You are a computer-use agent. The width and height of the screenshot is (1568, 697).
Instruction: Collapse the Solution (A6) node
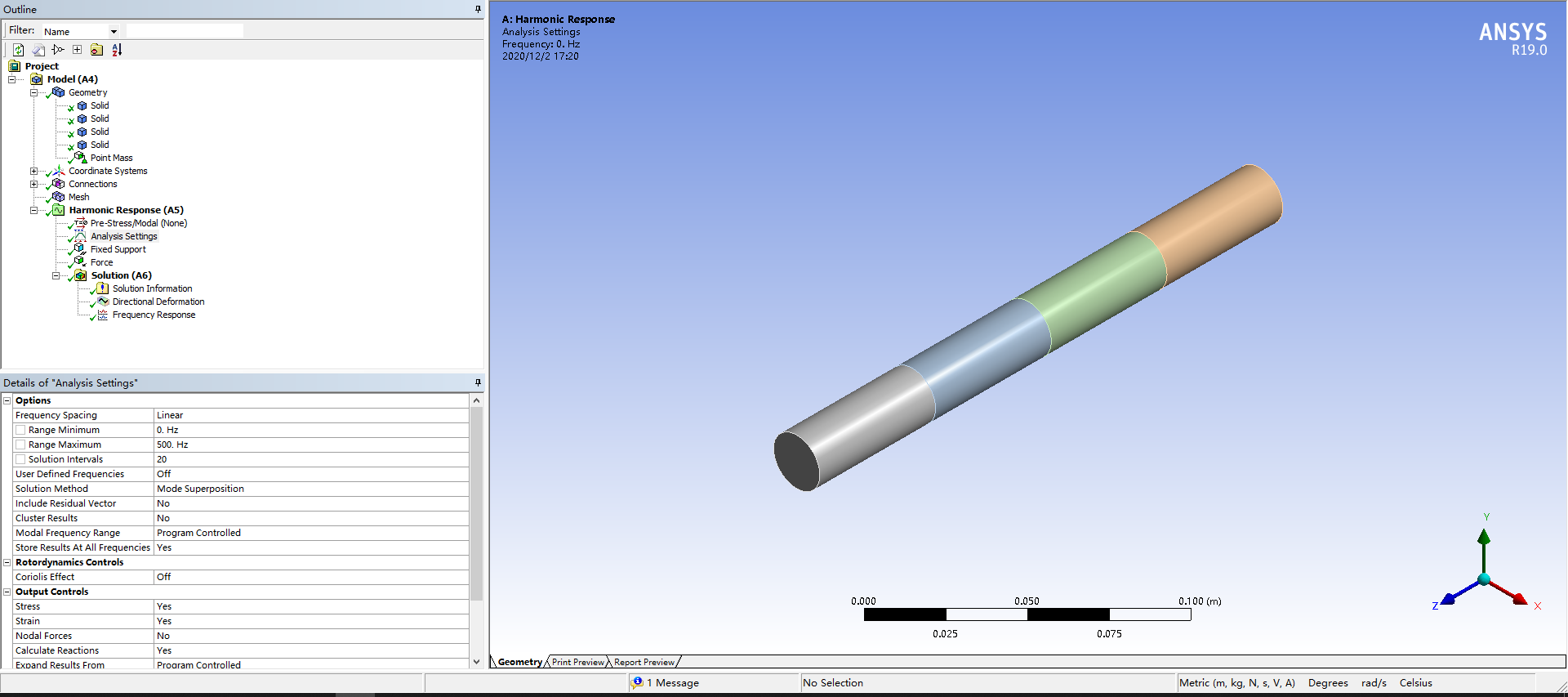click(x=56, y=275)
